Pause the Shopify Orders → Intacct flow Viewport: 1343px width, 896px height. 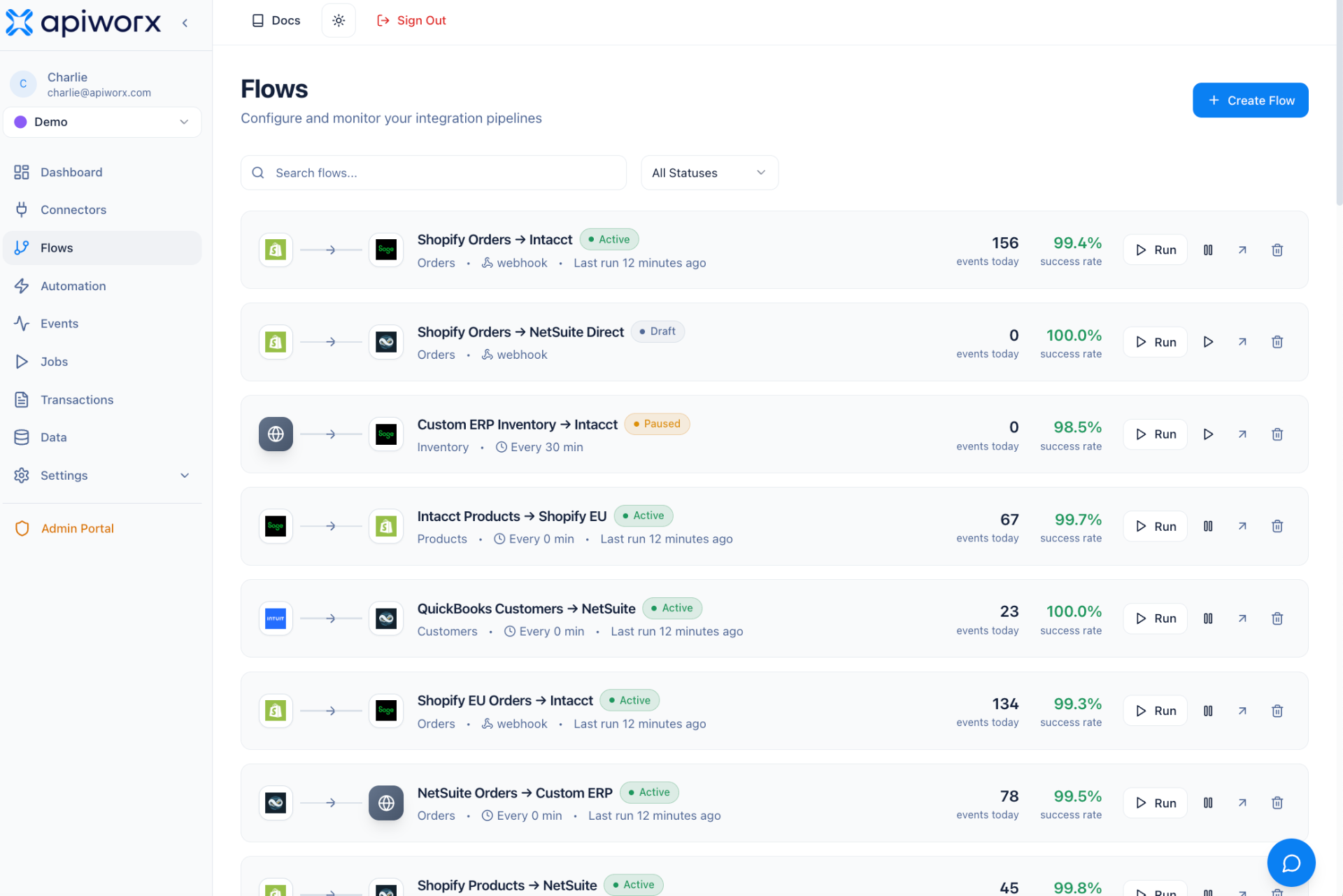[x=1208, y=250]
